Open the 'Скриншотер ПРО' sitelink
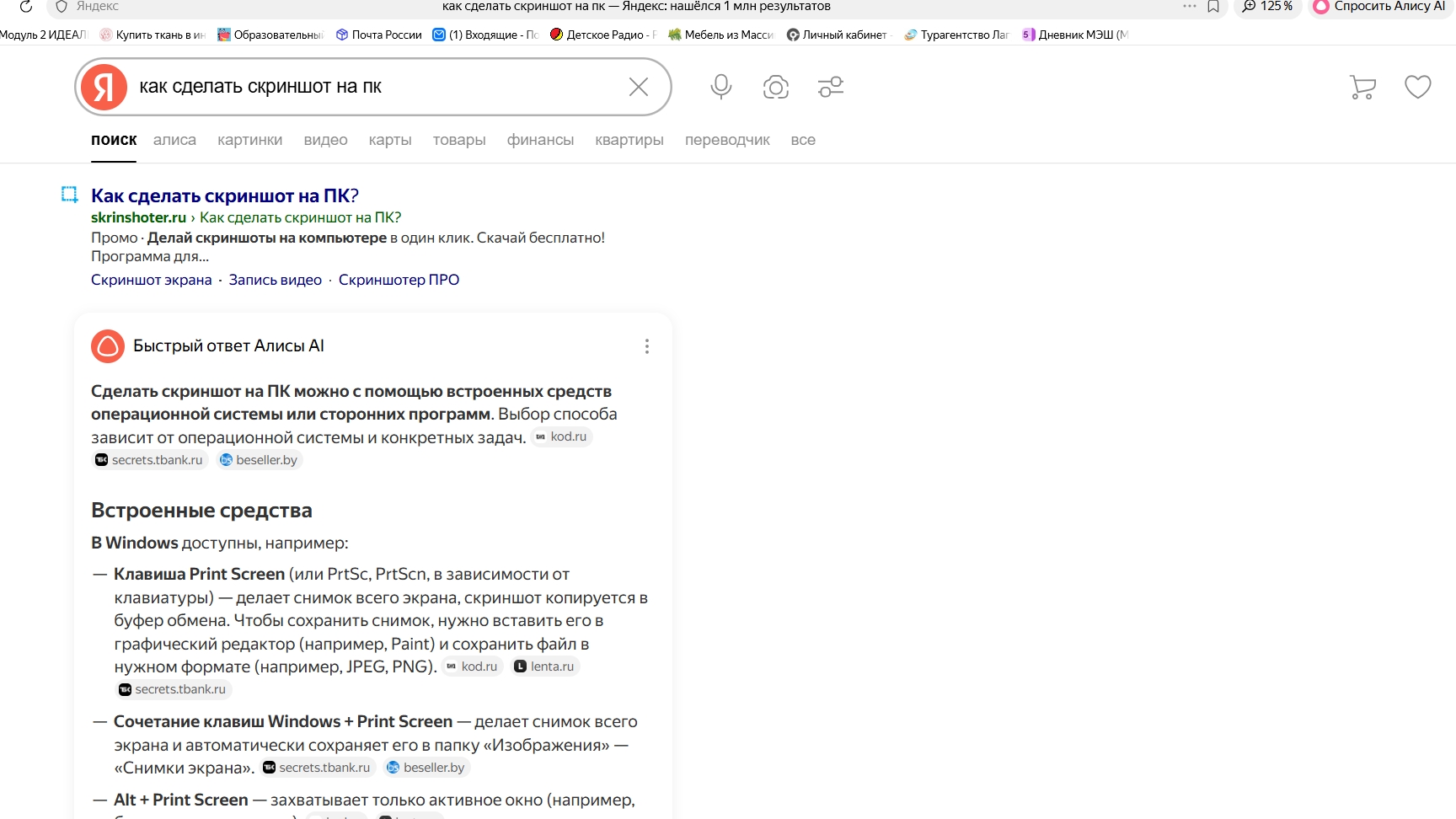The image size is (1456, 819). (x=399, y=280)
